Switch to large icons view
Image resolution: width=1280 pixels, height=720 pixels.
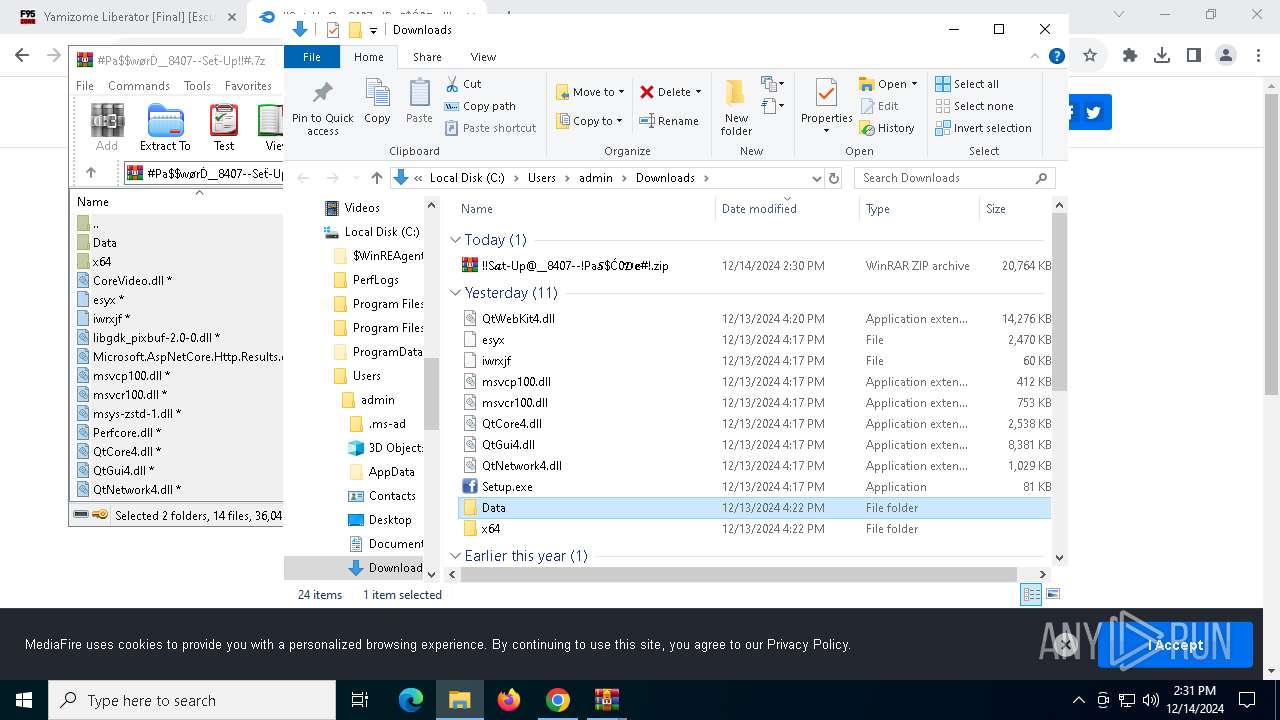[1054, 594]
